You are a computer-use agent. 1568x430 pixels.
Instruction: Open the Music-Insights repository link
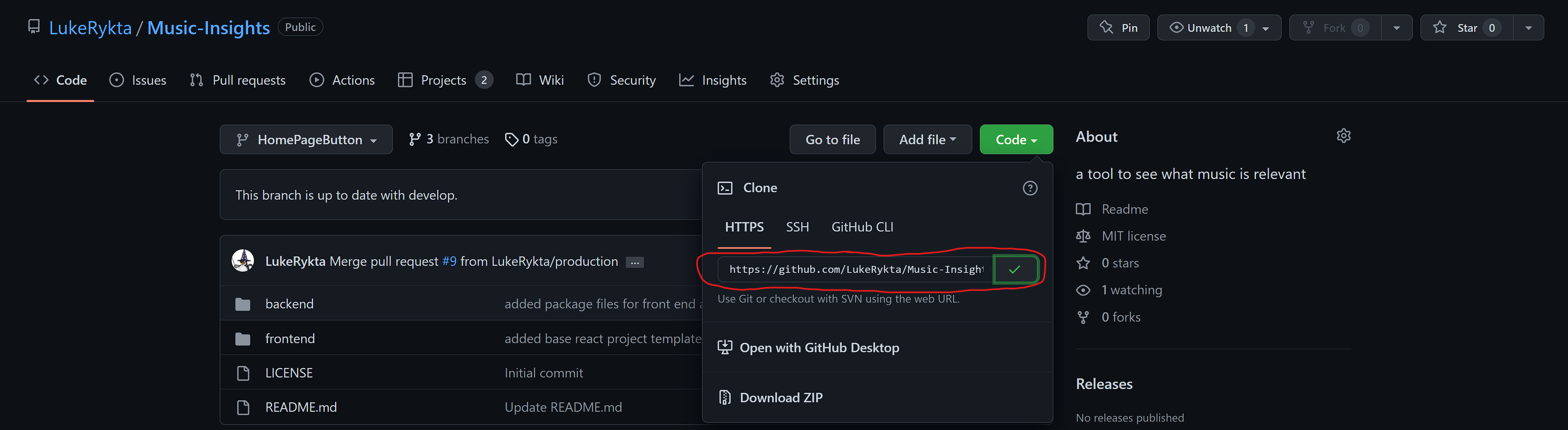pos(208,28)
